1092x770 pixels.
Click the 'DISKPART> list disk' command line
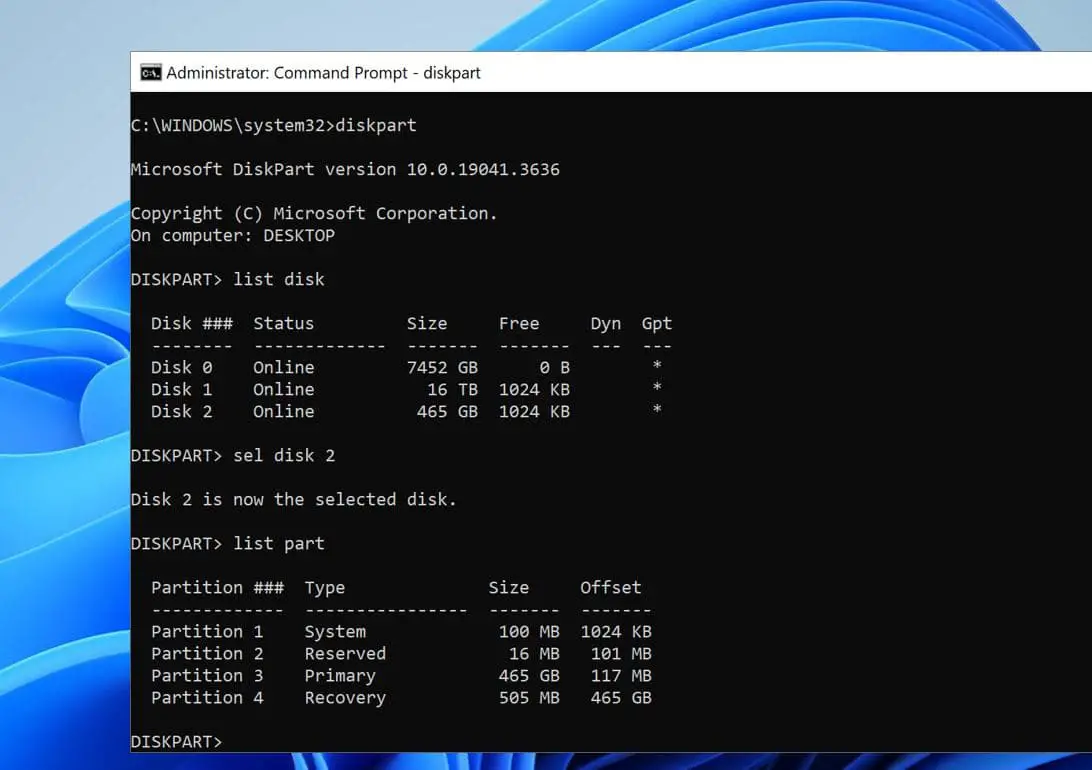pos(228,279)
